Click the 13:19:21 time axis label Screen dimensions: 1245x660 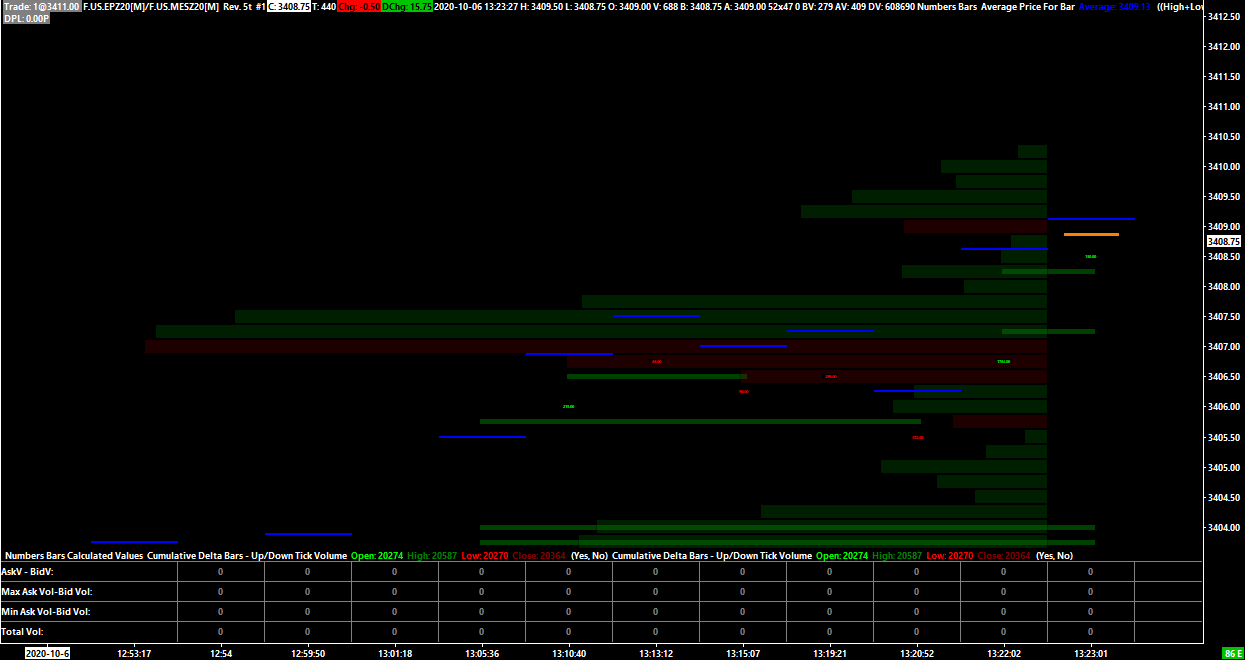click(x=830, y=653)
